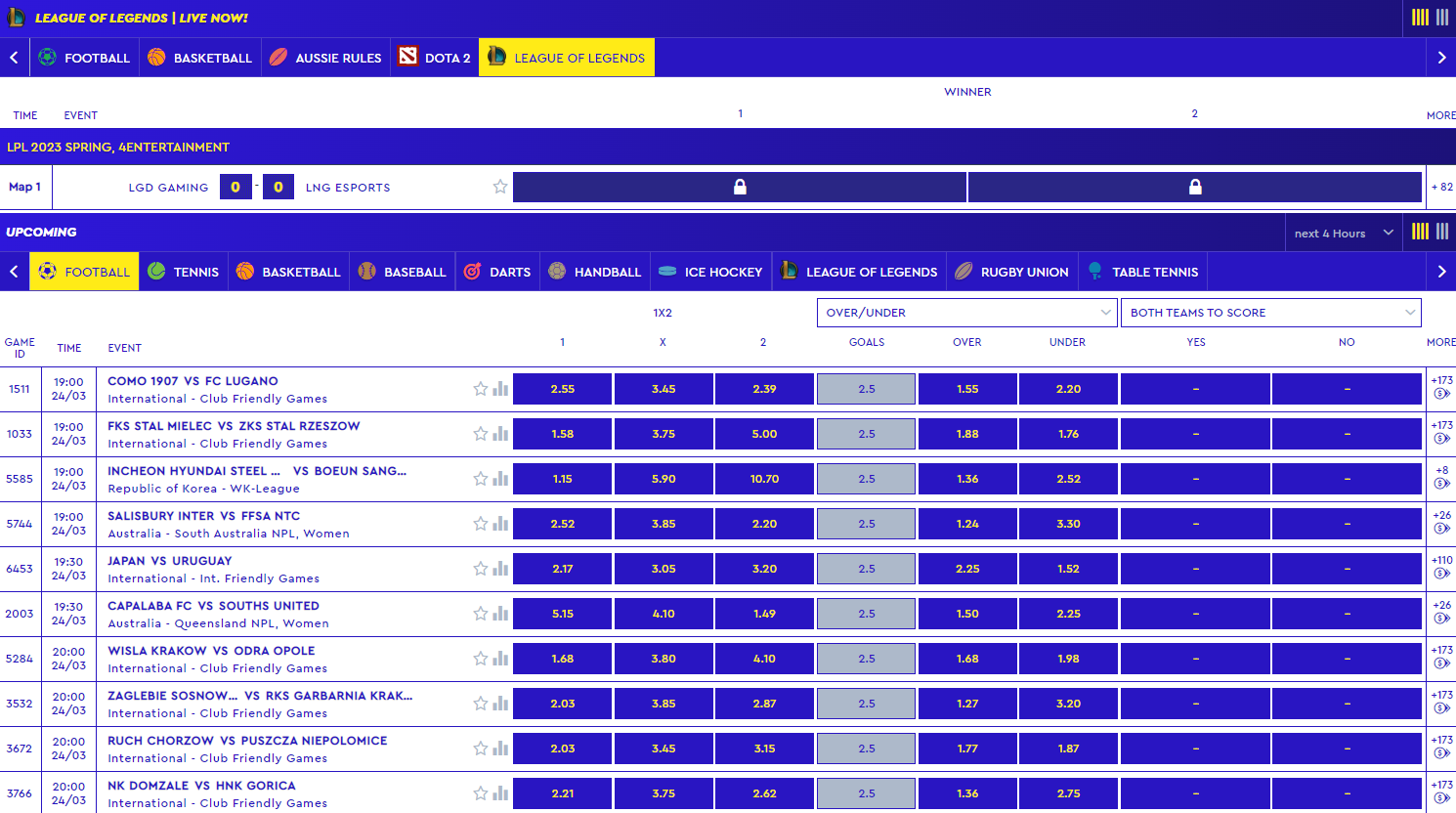Show previous live sports with left arrow
This screenshot has width=1456, height=813.
click(14, 58)
